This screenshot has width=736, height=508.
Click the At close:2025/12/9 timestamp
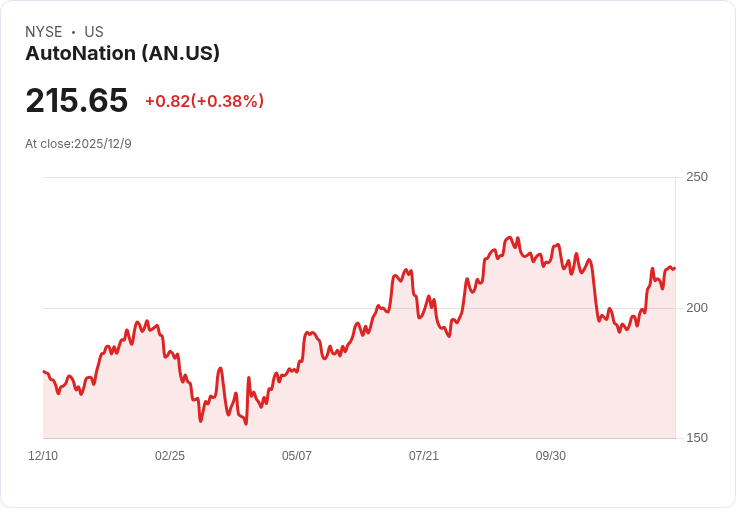click(x=78, y=144)
